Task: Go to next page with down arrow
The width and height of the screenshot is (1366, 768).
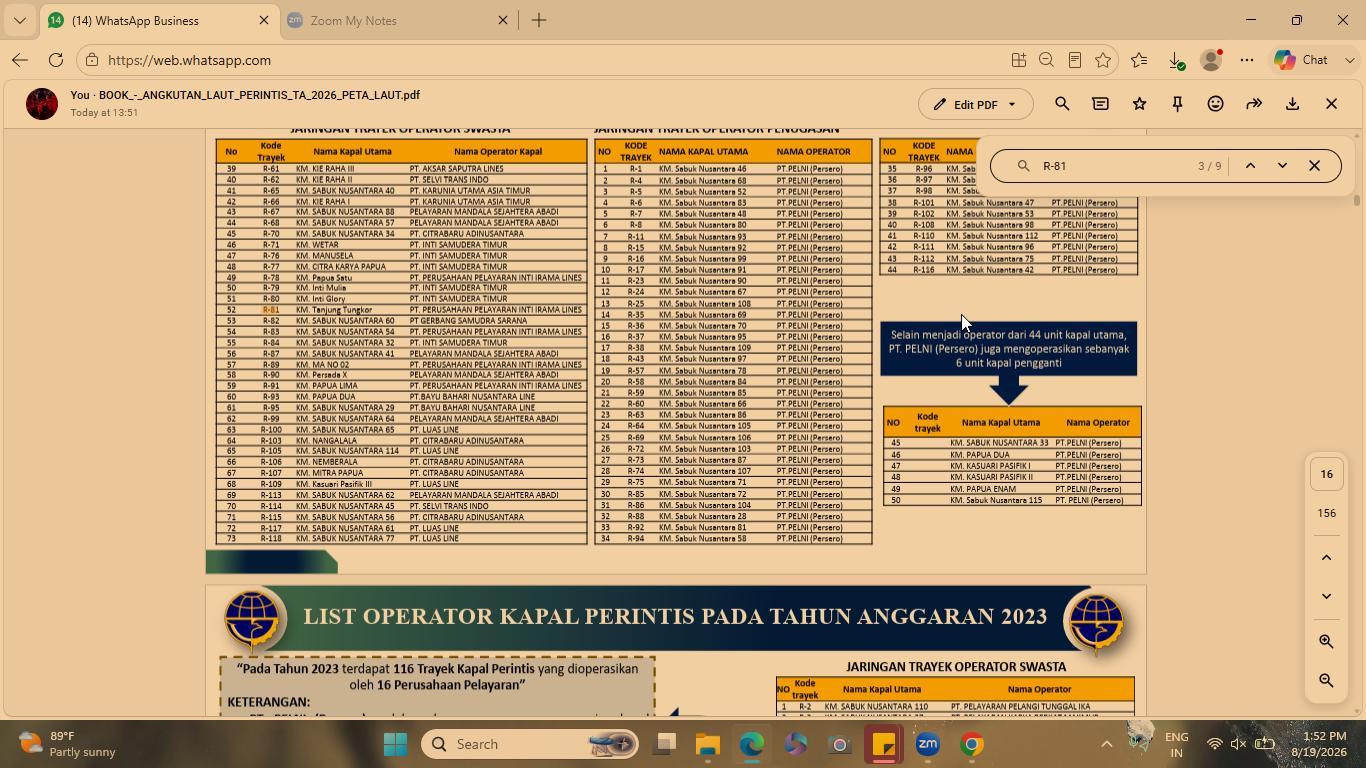Action: (x=1326, y=596)
